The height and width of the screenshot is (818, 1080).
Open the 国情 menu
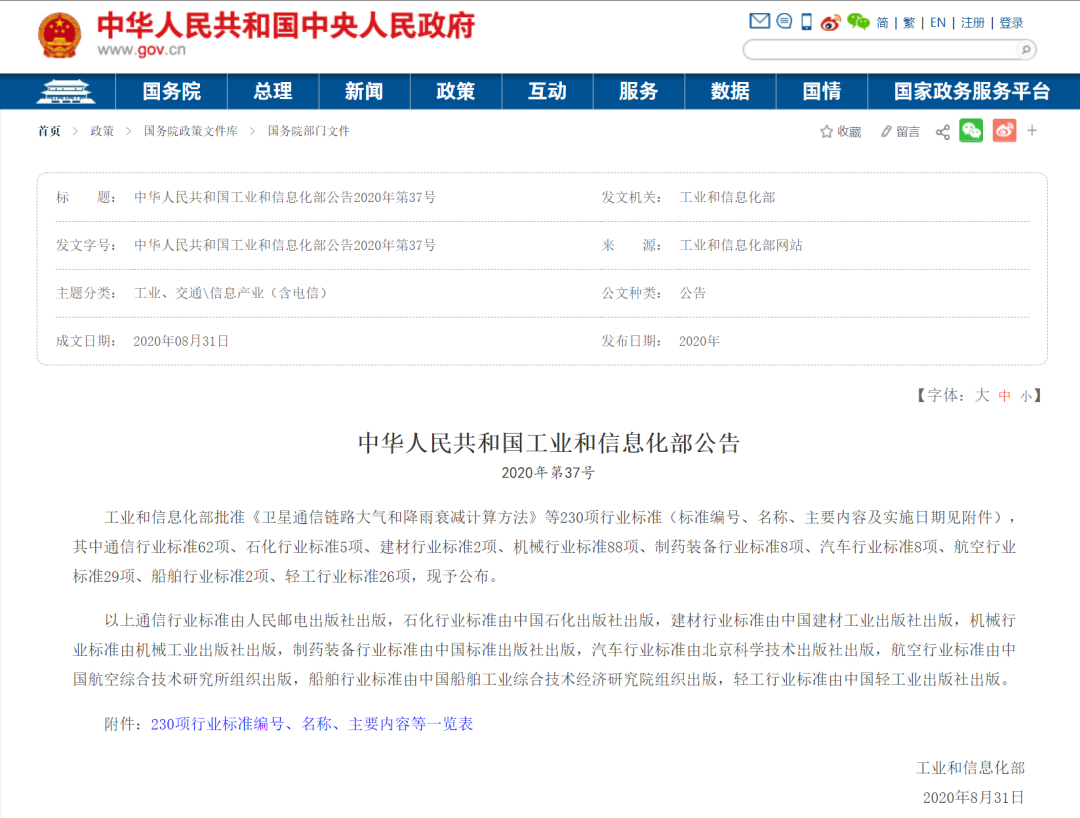pyautogui.click(x=822, y=92)
